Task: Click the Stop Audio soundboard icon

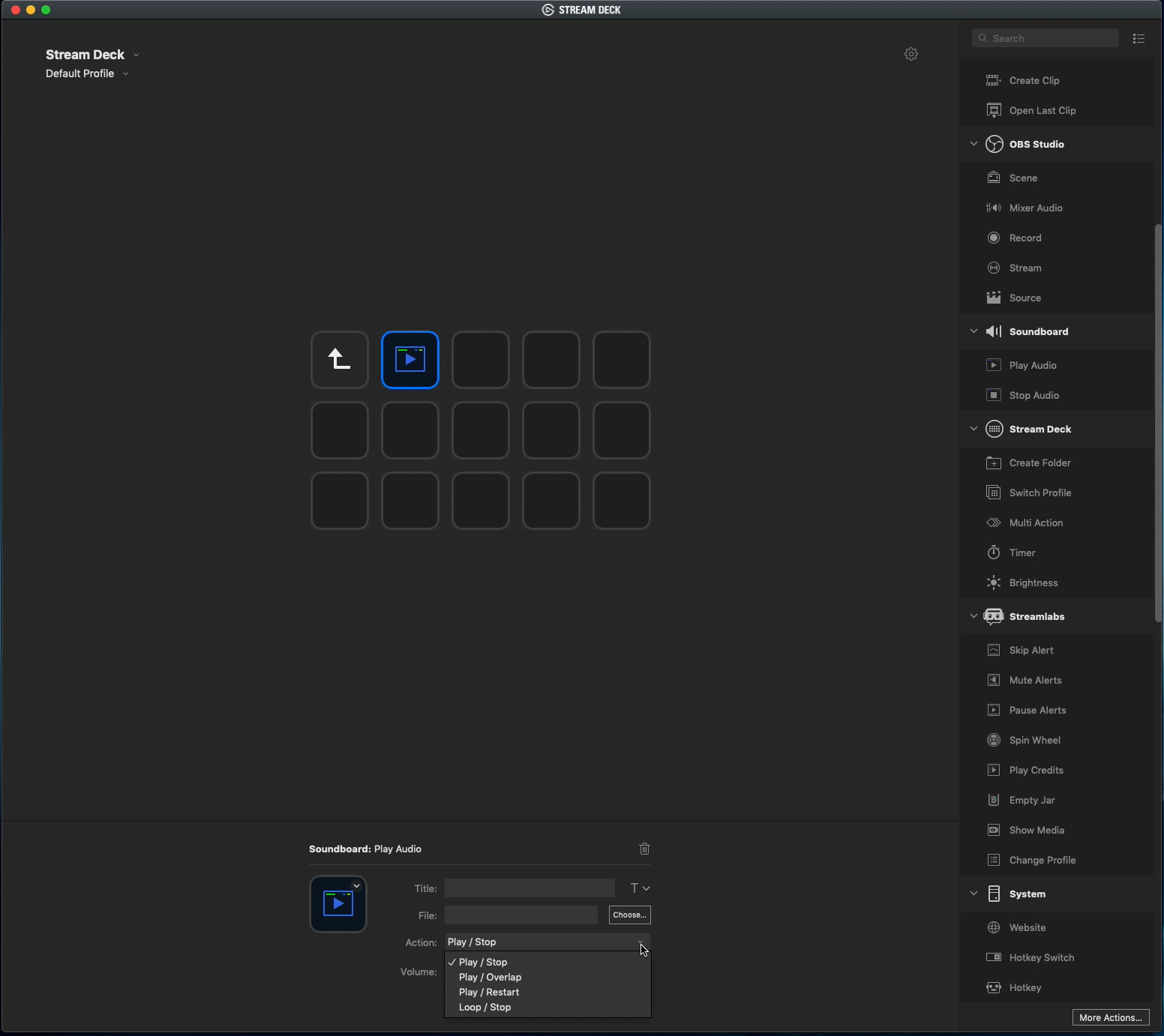Action: tap(994, 395)
